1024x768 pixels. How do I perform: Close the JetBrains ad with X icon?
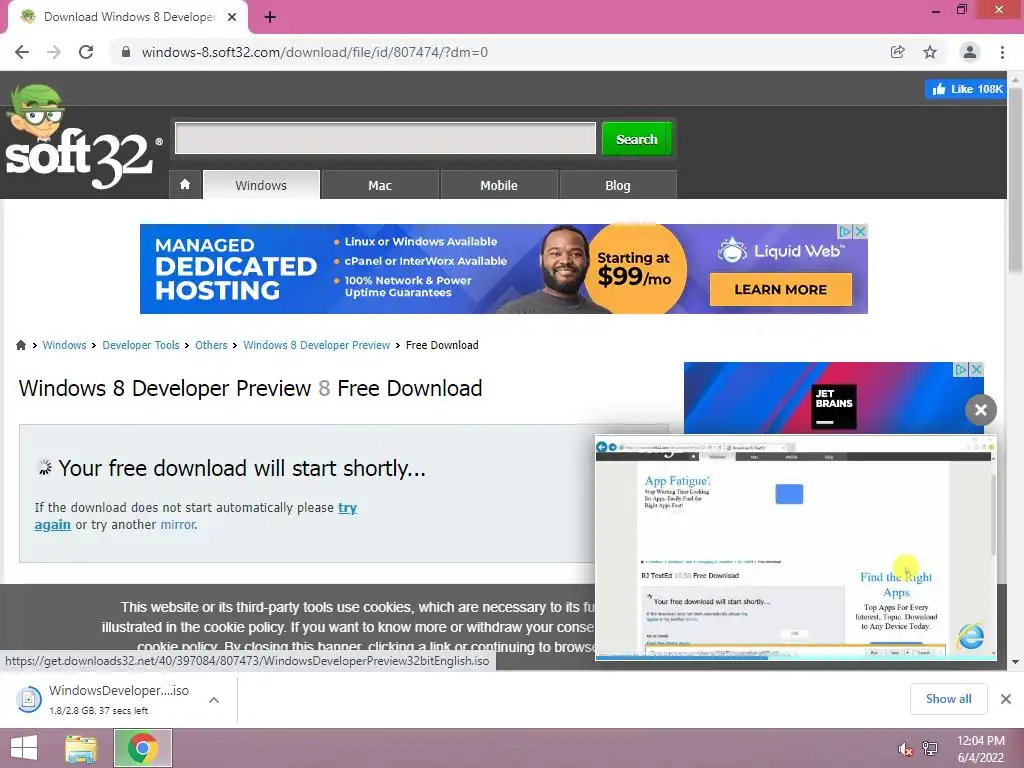(976, 370)
